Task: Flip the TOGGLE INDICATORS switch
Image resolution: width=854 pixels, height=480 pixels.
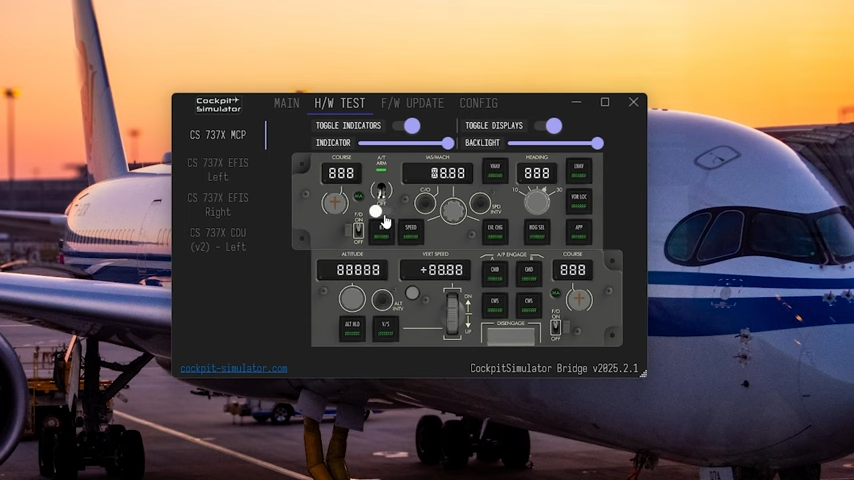Action: click(406, 126)
